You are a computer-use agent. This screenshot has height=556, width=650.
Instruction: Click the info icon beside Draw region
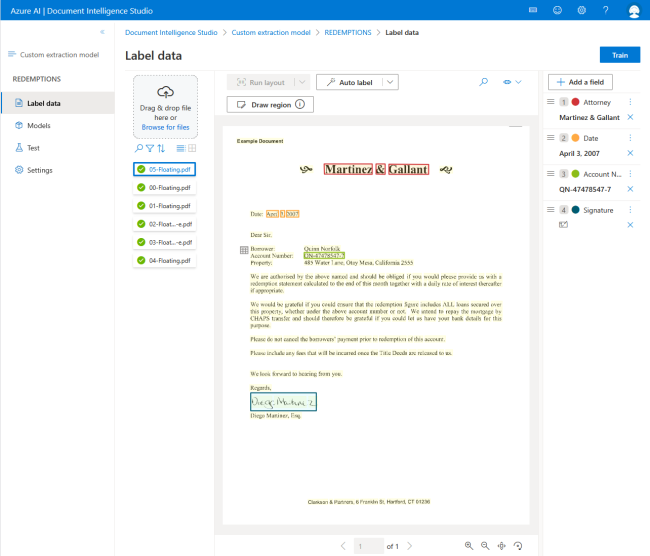(297, 104)
